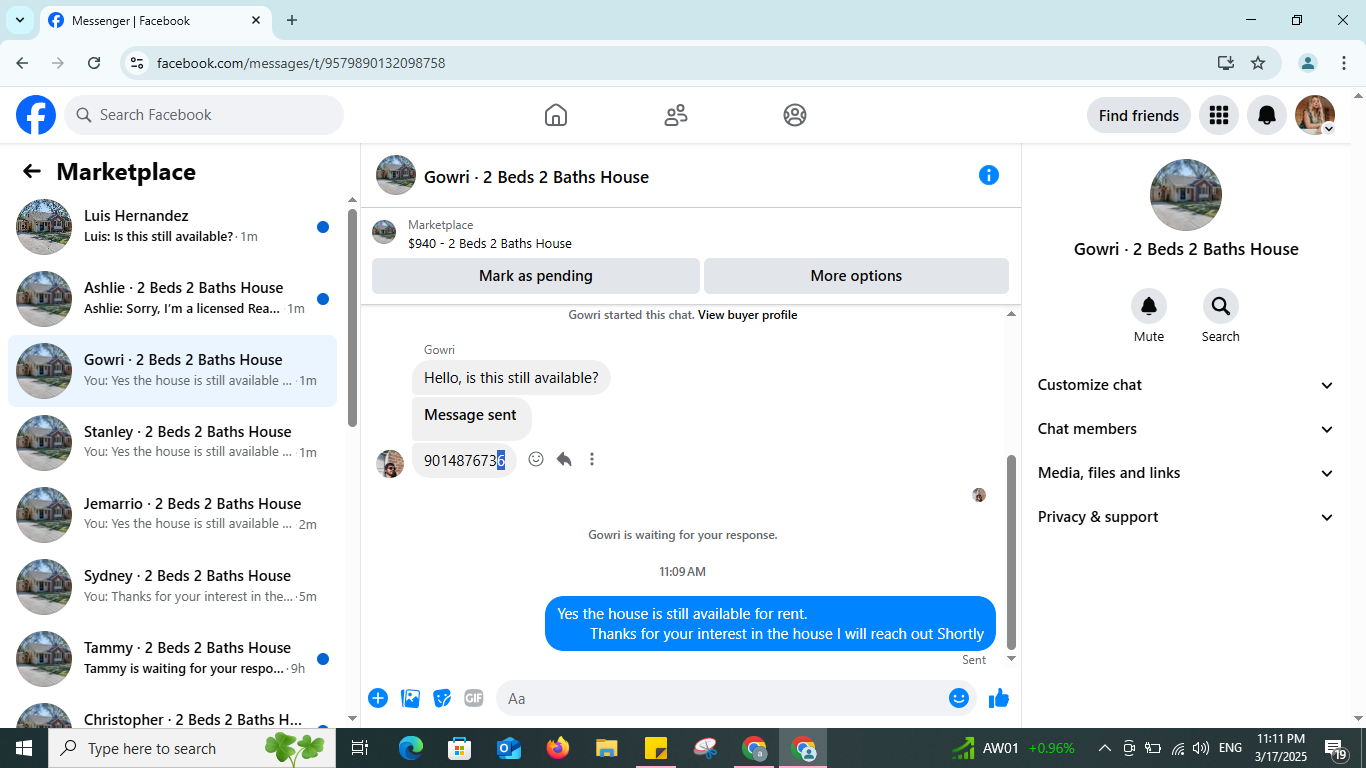The width and height of the screenshot is (1366, 768).
Task: View site information icon in address bar
Action: coord(138,63)
